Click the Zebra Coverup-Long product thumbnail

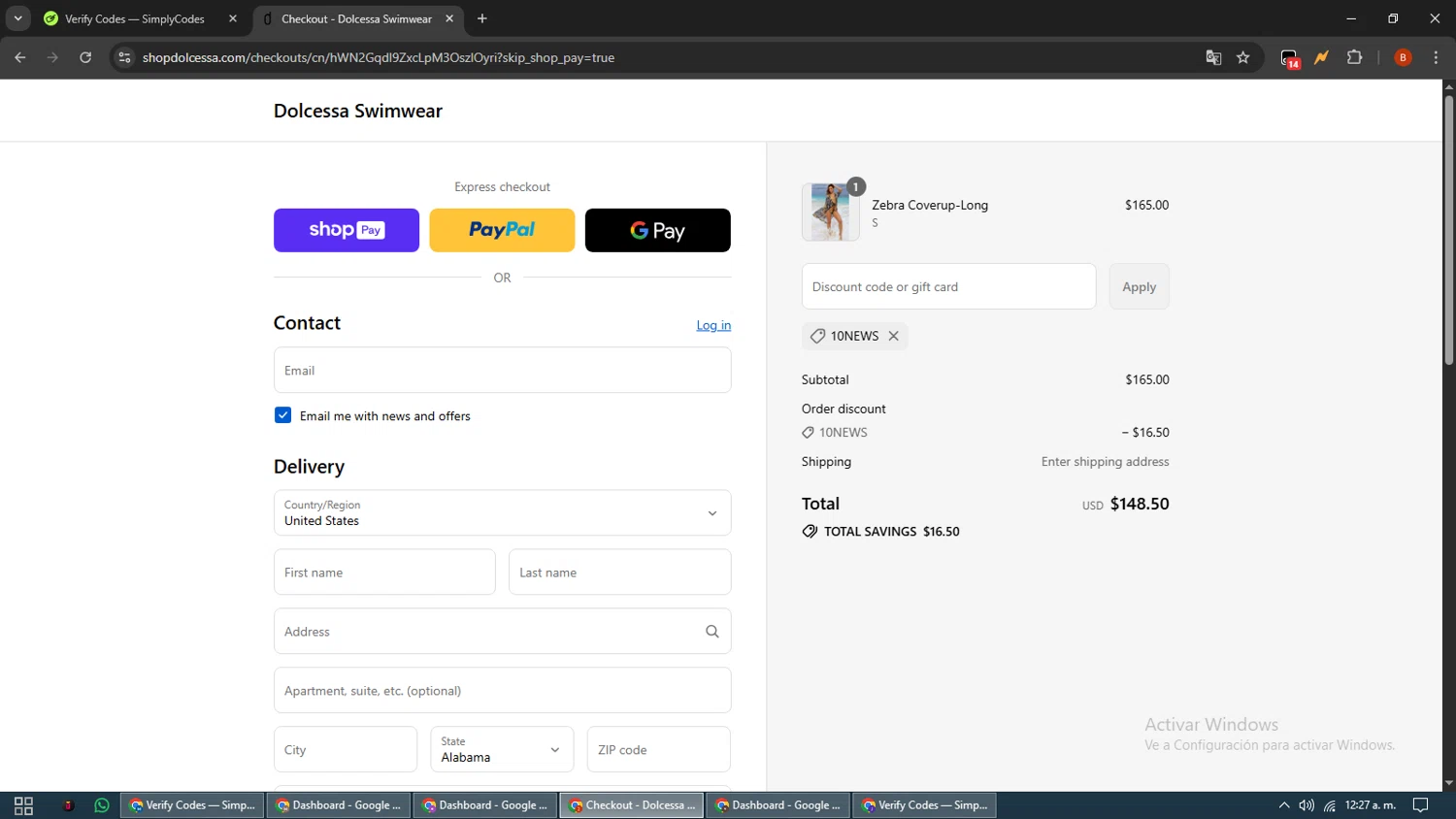pos(831,212)
